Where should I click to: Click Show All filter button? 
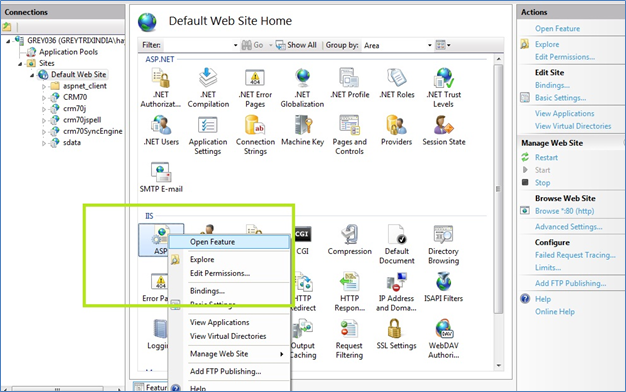coord(296,45)
